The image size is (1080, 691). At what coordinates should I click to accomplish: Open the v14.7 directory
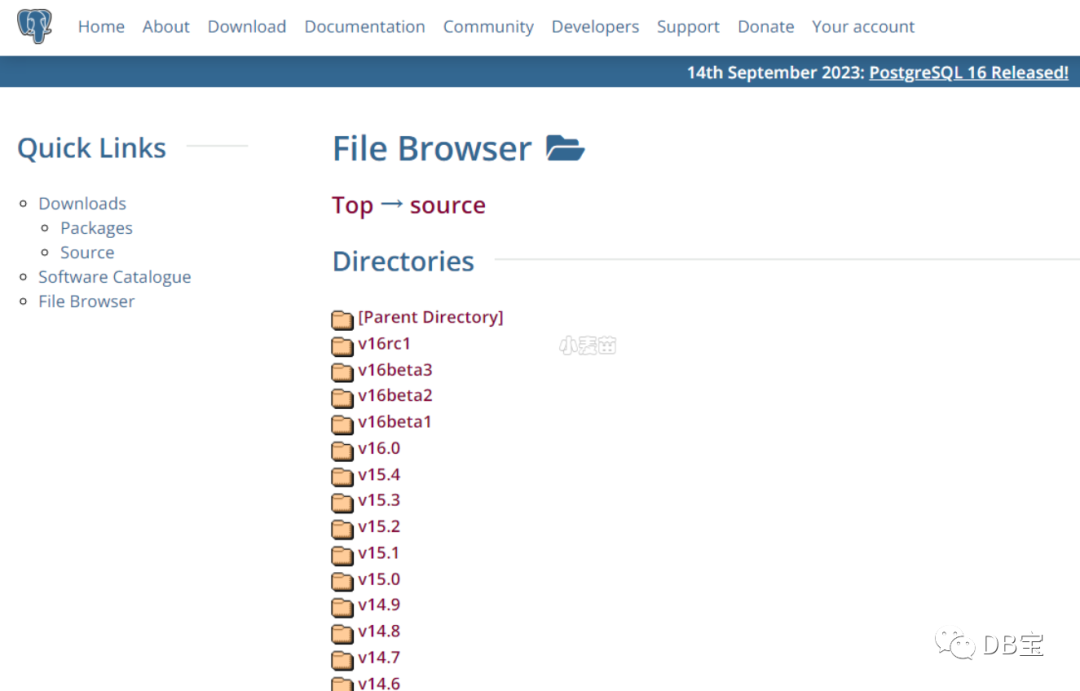point(379,657)
